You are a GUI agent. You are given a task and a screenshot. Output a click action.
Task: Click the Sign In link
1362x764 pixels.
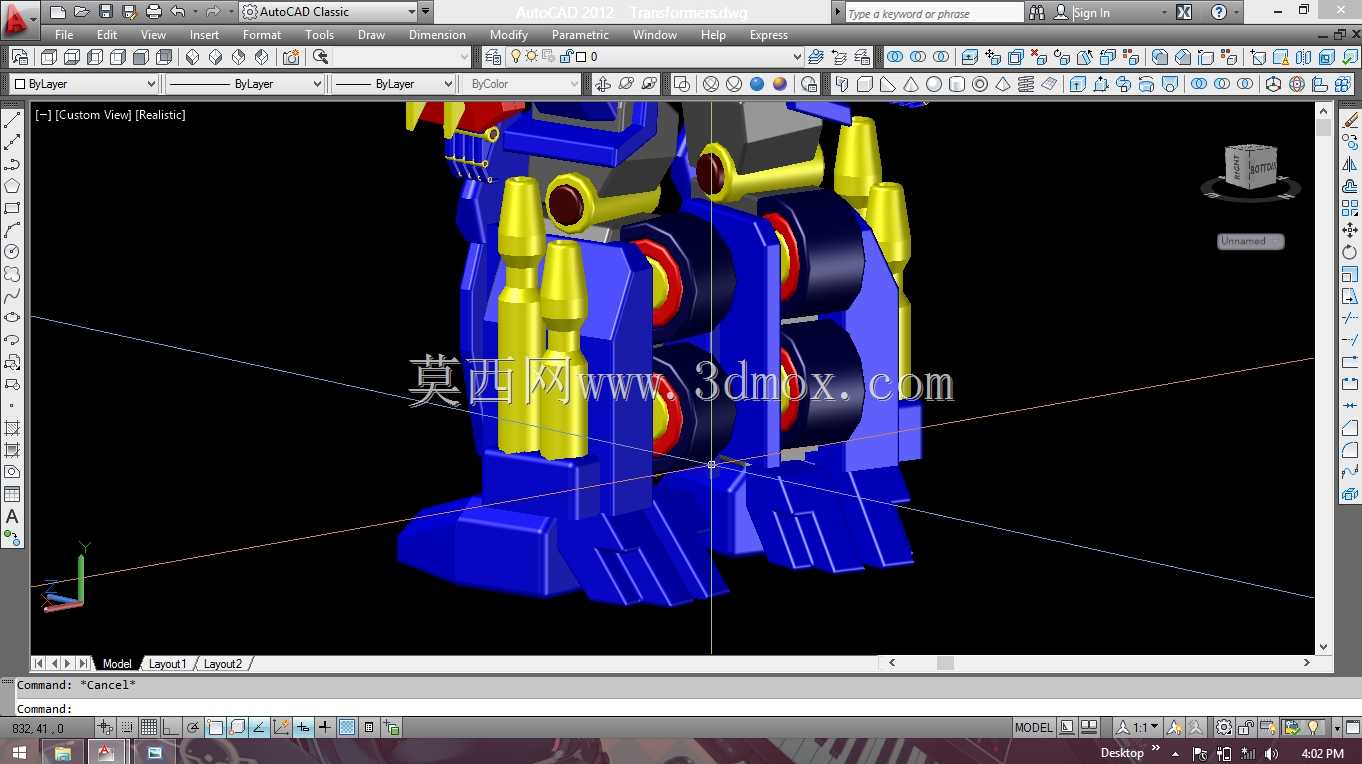click(1091, 13)
